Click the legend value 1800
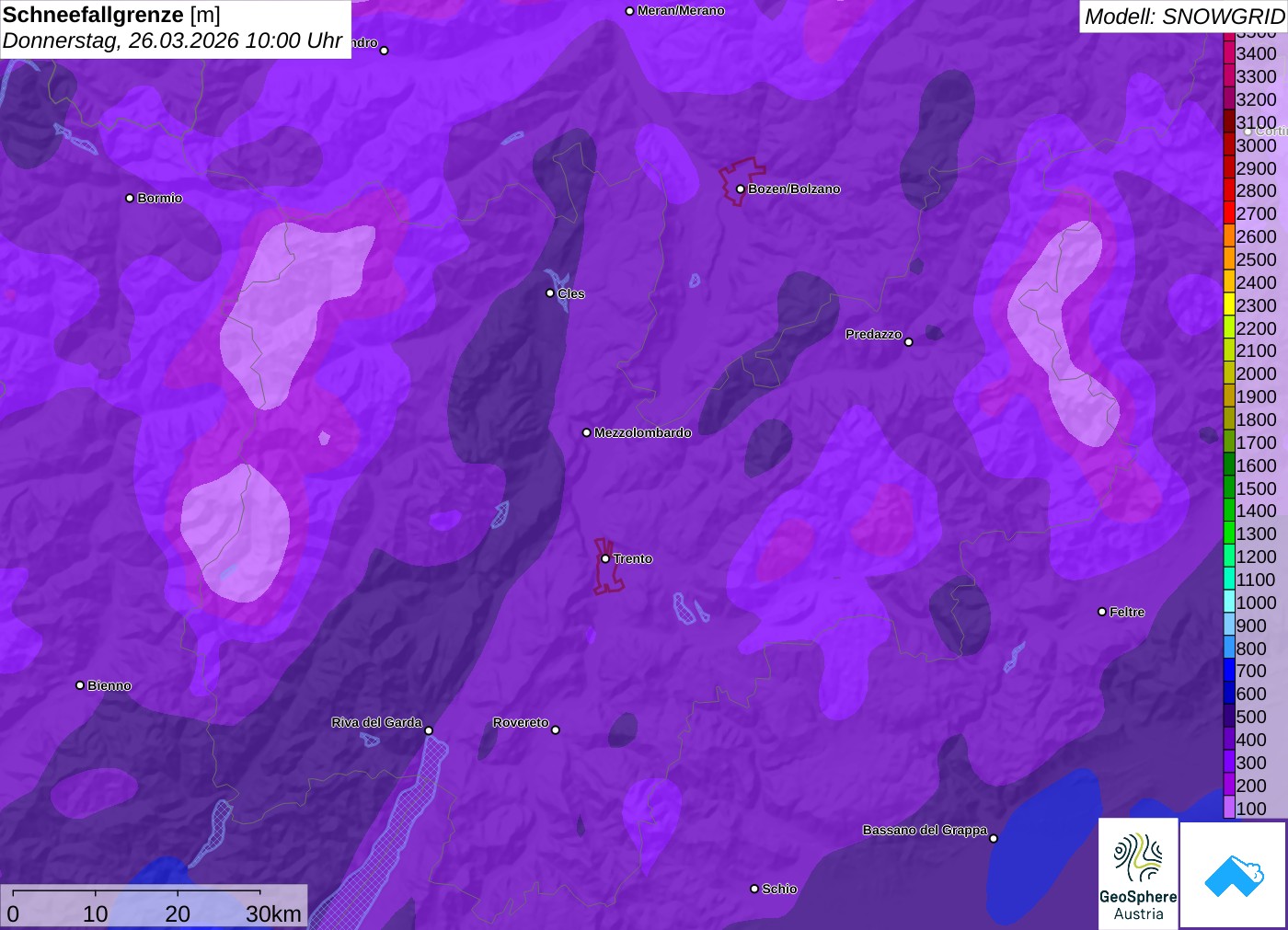This screenshot has width=1288, height=930. coord(1256,419)
